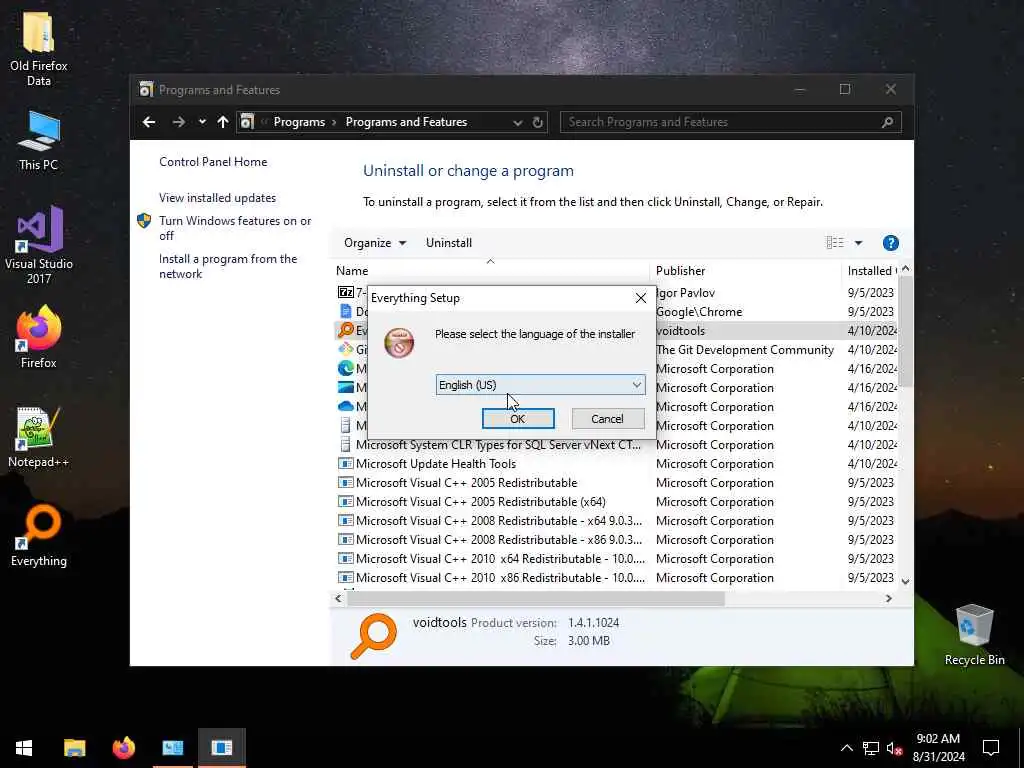Image resolution: width=1024 pixels, height=768 pixels.
Task: Open the Recycle Bin
Action: (x=974, y=635)
